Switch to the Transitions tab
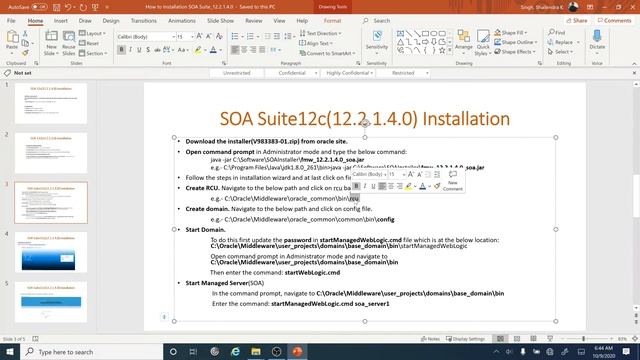Screen dimensions: 640x360 pos(144,20)
